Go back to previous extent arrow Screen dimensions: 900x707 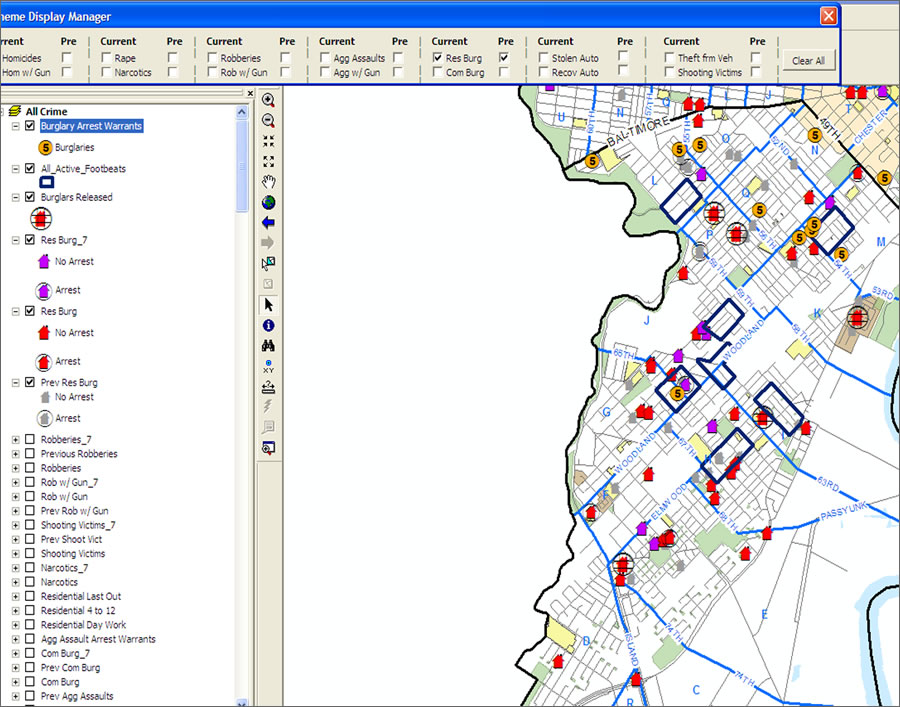pyautogui.click(x=268, y=223)
